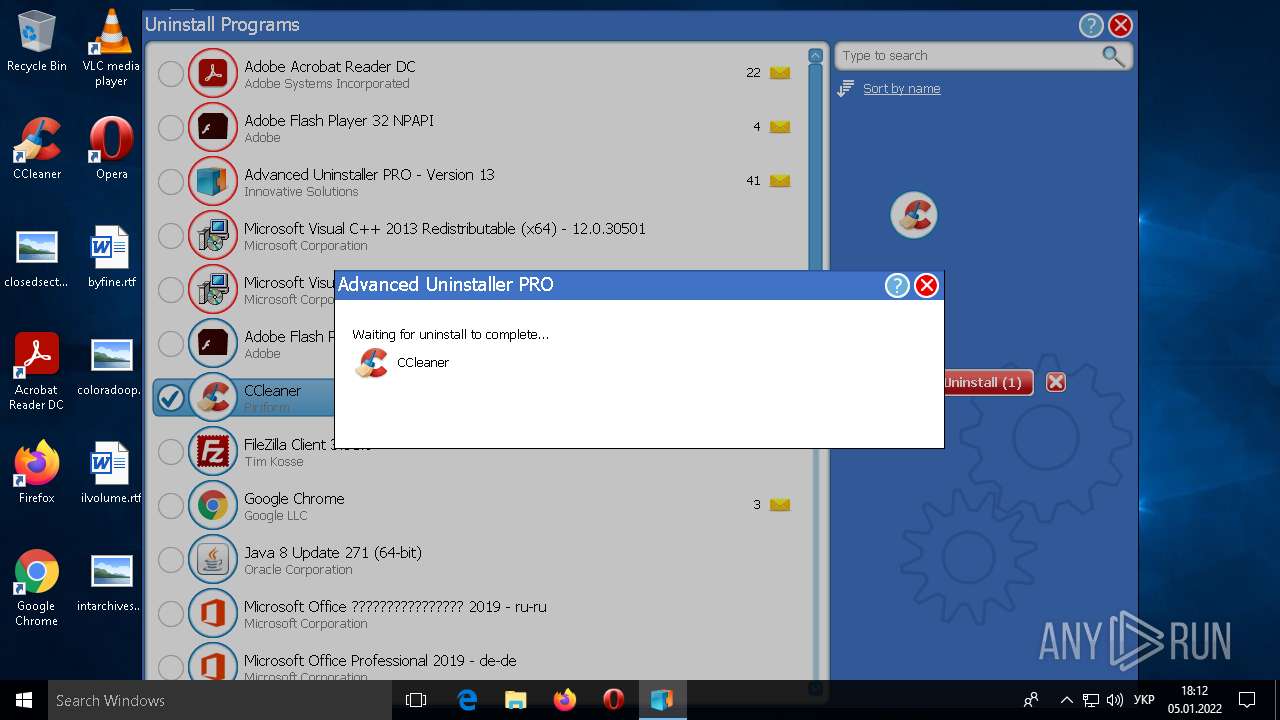Click the Search Windows taskbar box
1280x720 pixels.
point(220,700)
